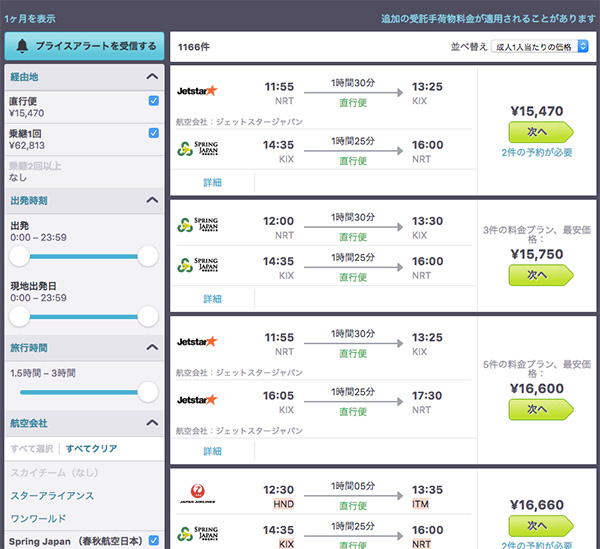Toggle the Spring Japan airline checkbox
The height and width of the screenshot is (549, 600).
(x=153, y=540)
